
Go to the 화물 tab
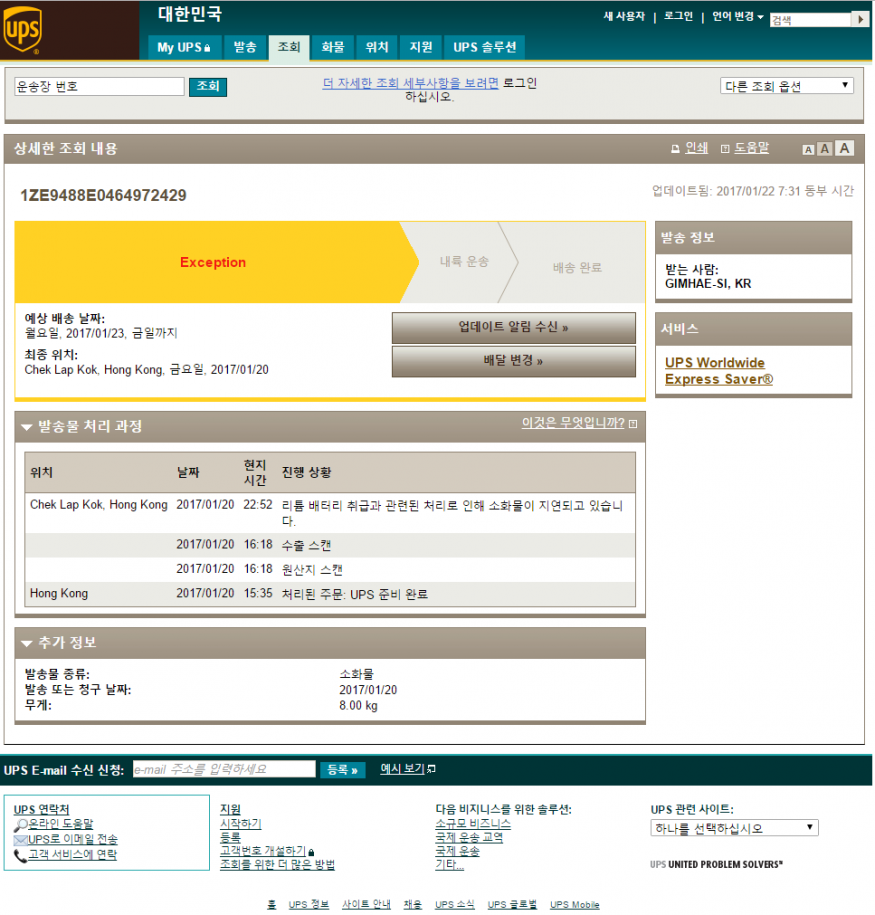point(333,47)
